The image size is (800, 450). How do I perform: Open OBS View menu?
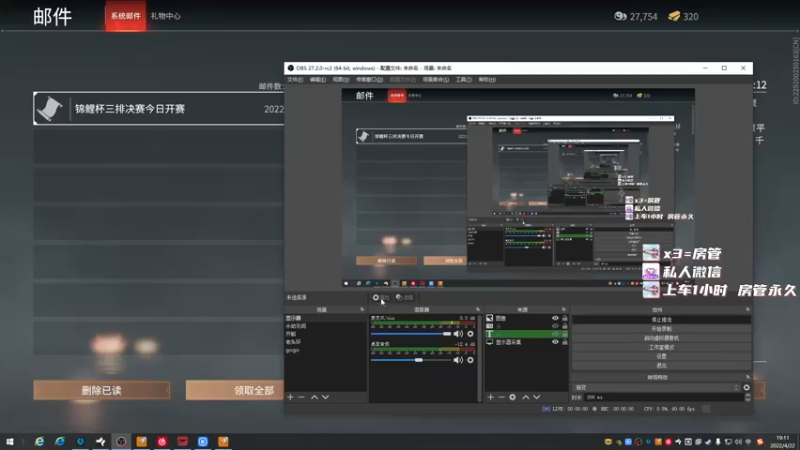point(341,80)
